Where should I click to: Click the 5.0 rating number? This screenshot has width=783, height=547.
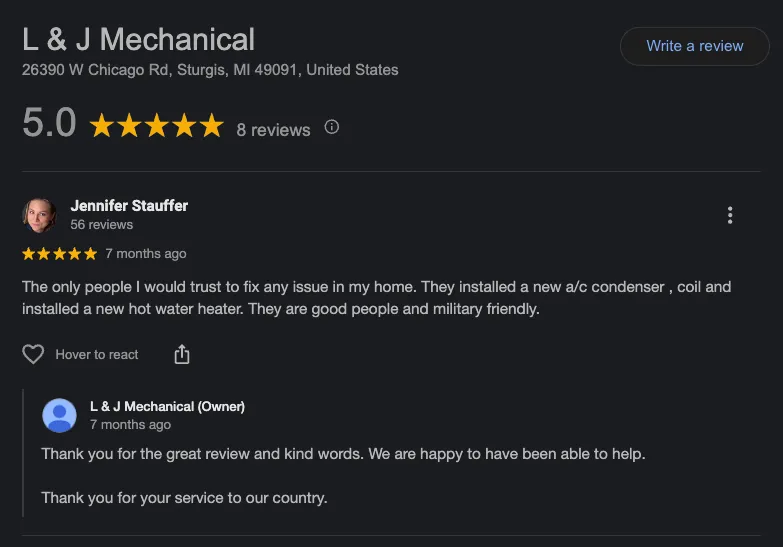coord(49,124)
